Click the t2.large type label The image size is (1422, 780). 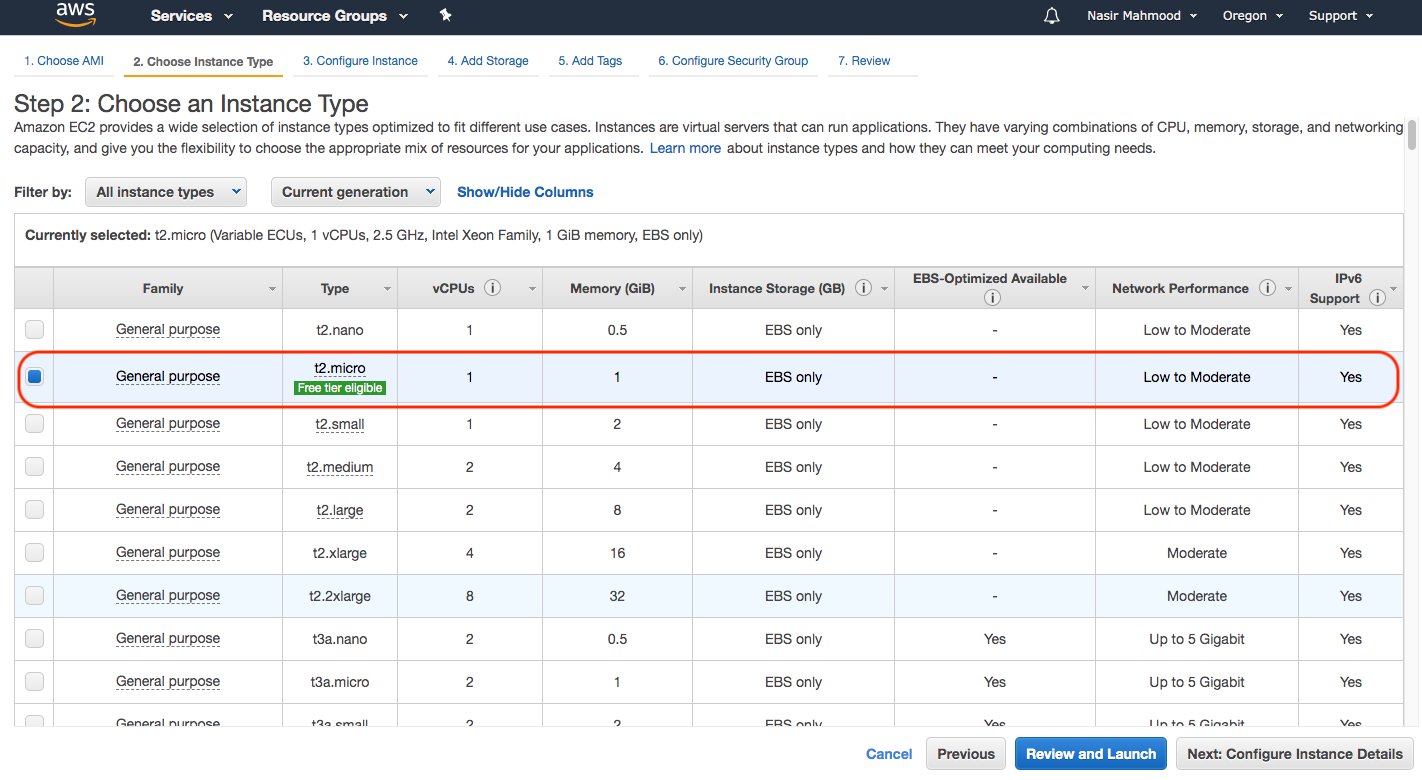(340, 510)
